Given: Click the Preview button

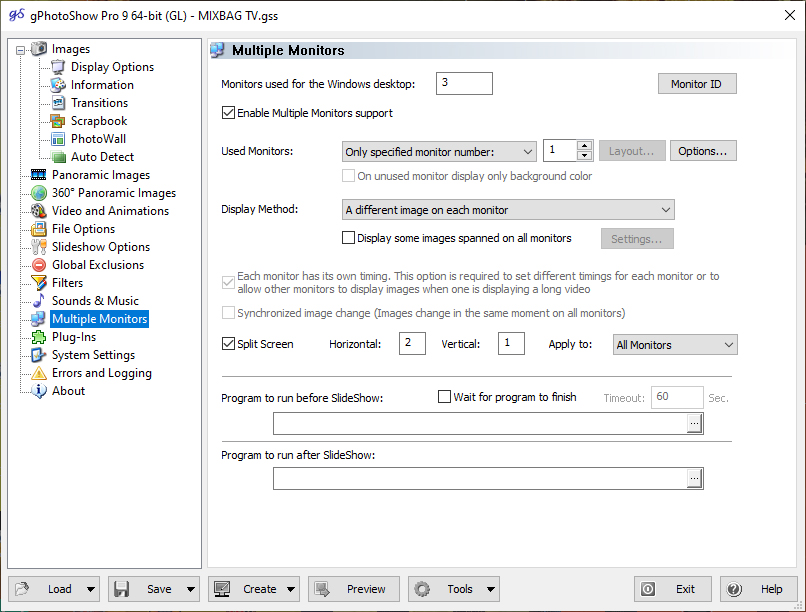Looking at the screenshot, I should [x=354, y=589].
